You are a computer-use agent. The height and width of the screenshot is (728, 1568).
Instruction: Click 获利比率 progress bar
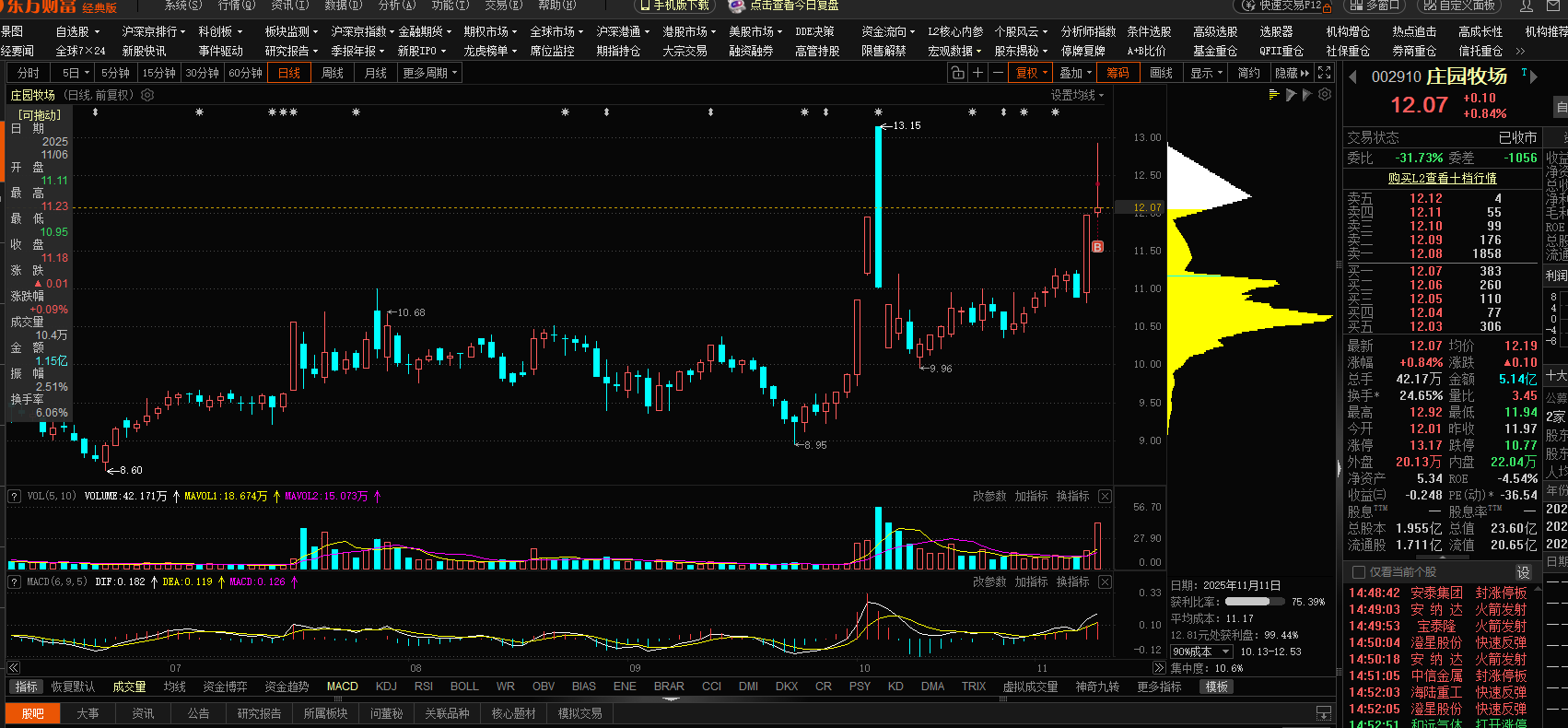1253,602
